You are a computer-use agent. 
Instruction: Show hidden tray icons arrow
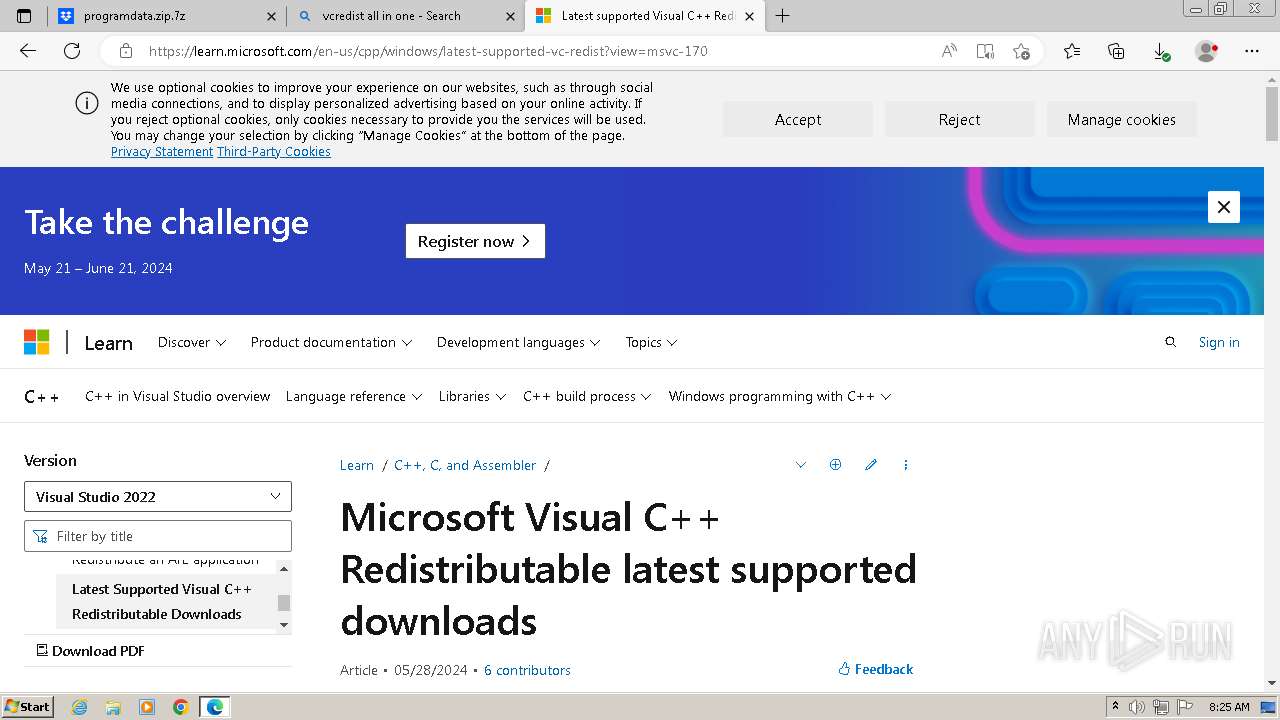pyautogui.click(x=1115, y=707)
